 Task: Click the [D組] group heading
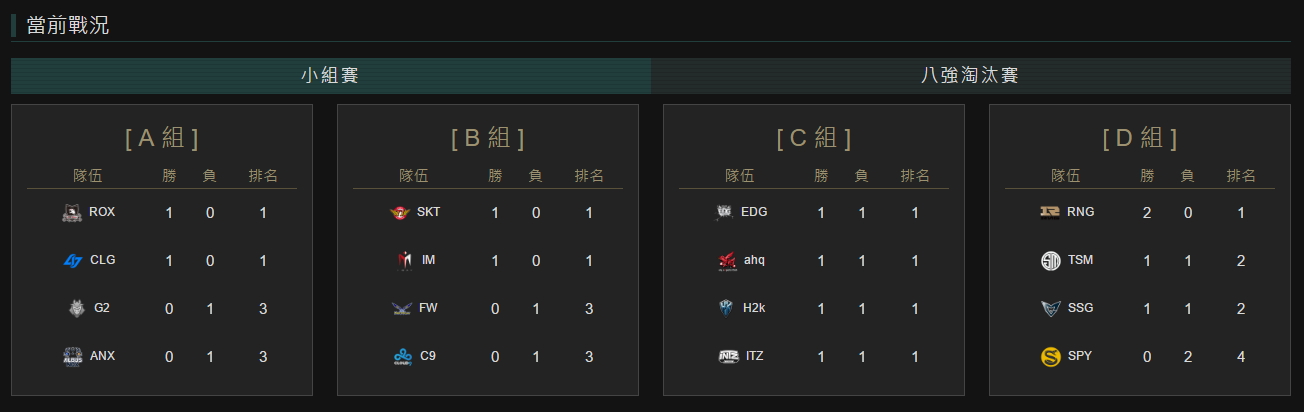coord(1139,138)
